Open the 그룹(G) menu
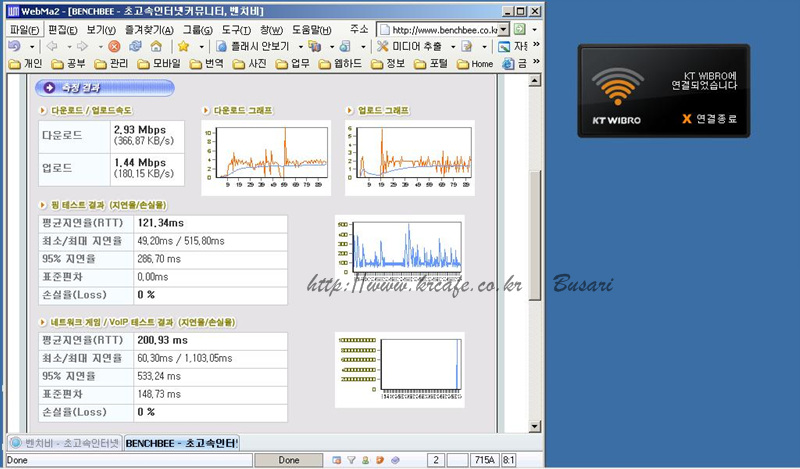Screen dimensions: 800x469 click(x=198, y=30)
